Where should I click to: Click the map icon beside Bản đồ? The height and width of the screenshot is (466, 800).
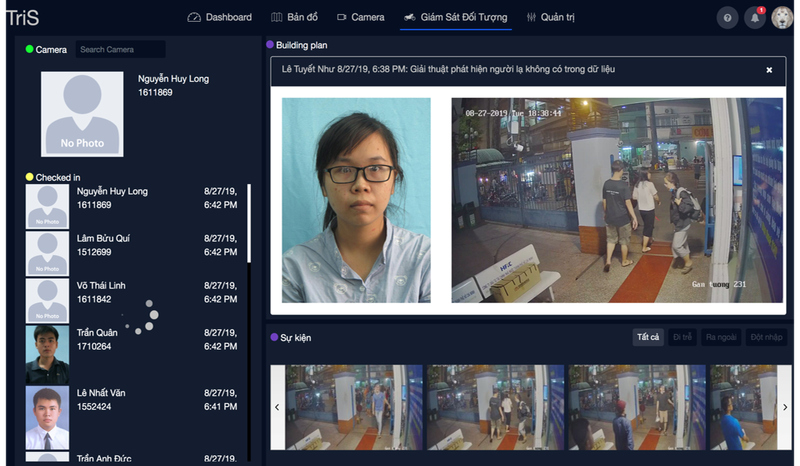pos(277,17)
